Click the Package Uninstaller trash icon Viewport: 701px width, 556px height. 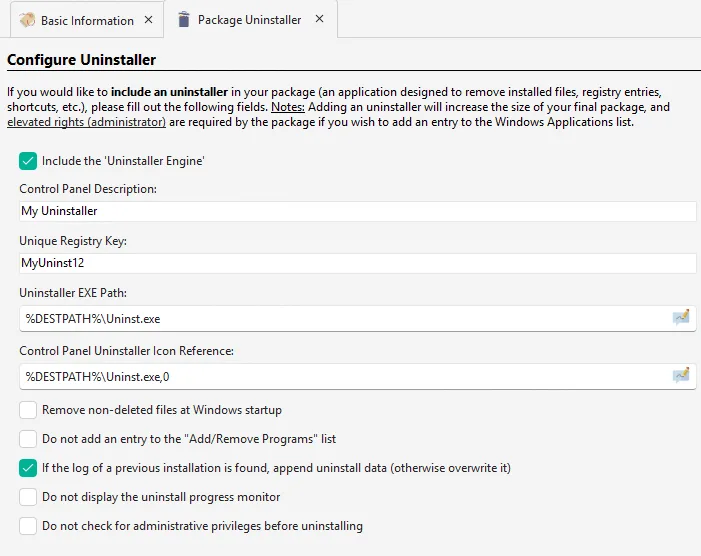pos(183,20)
